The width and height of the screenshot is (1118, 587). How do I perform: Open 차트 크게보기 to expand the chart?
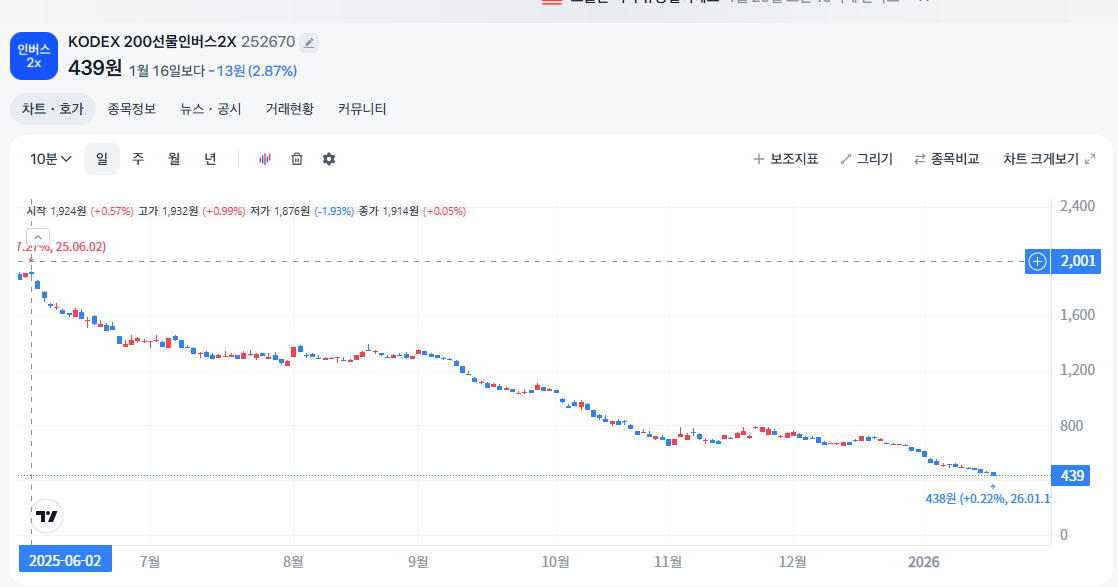[1049, 159]
